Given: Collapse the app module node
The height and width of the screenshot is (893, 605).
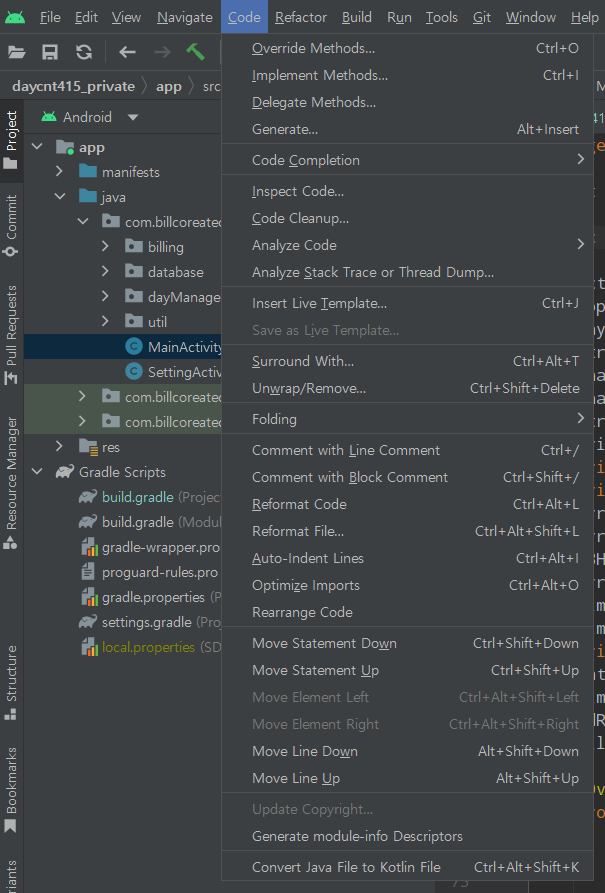Looking at the screenshot, I should (37, 147).
